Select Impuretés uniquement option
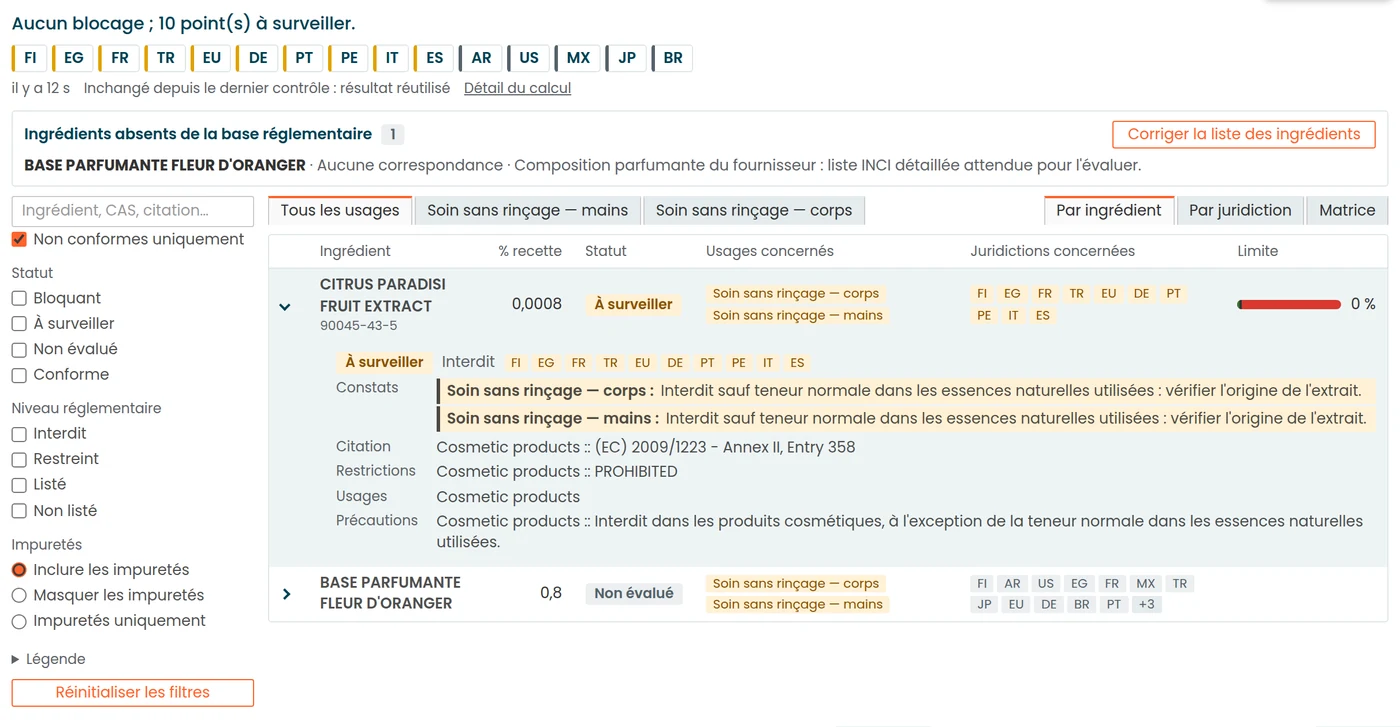 click(x=18, y=621)
